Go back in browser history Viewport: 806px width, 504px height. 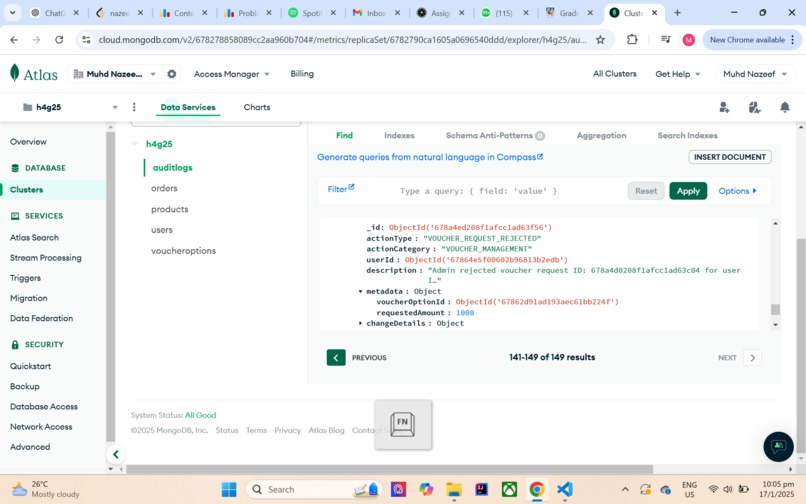14,40
